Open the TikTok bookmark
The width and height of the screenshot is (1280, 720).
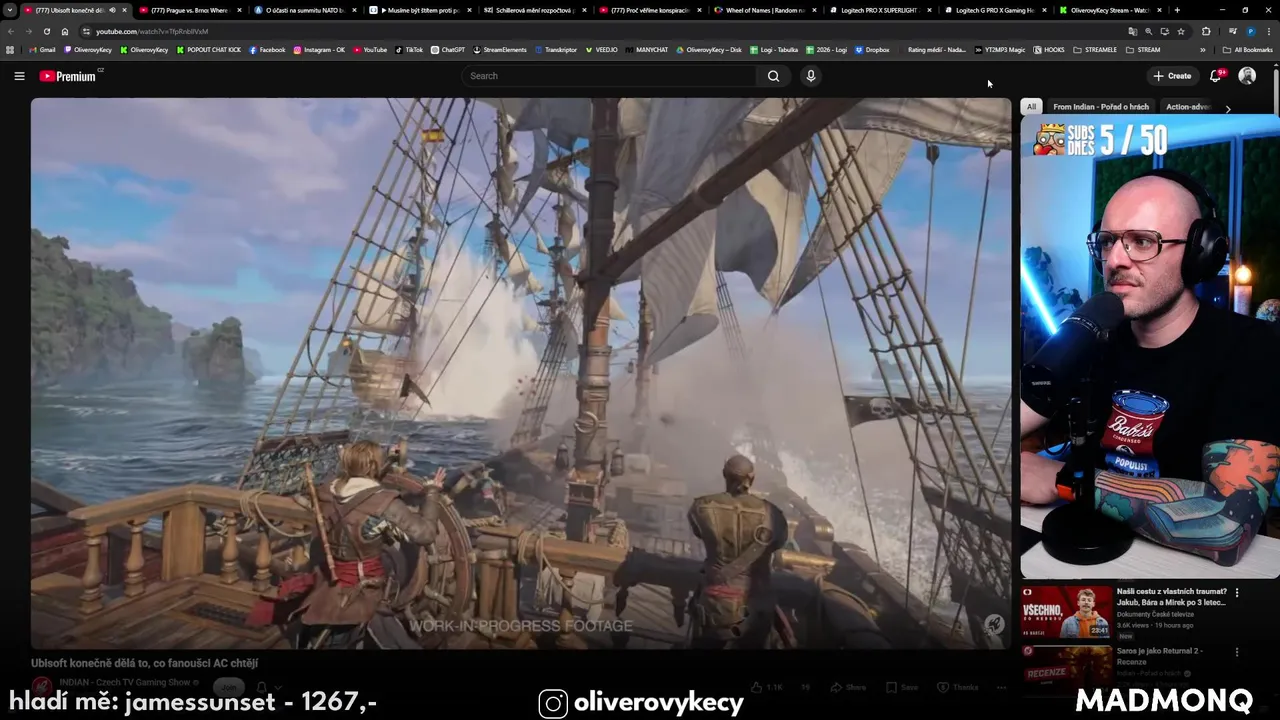point(409,50)
